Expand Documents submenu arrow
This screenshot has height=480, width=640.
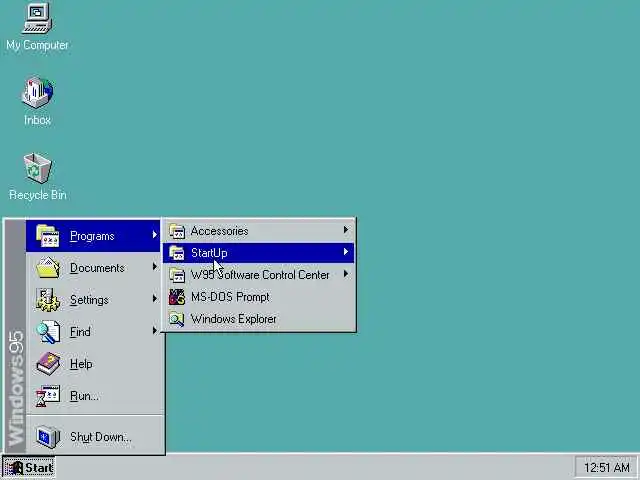point(155,267)
